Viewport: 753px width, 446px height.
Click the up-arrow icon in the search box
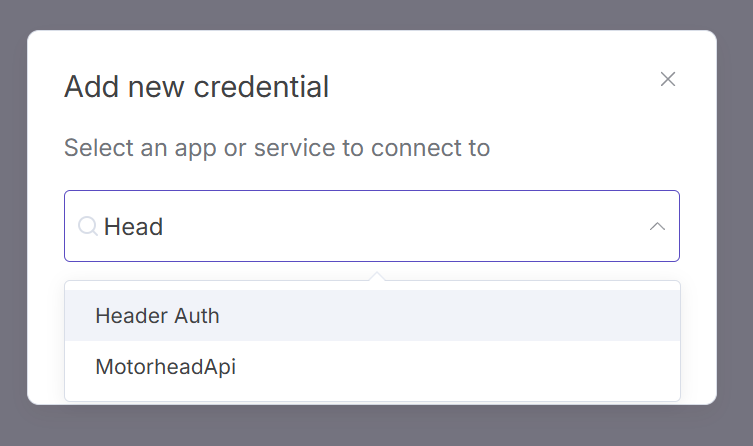(657, 226)
